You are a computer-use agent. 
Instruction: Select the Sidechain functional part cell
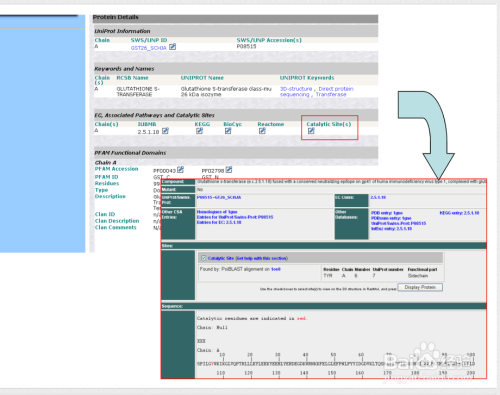tap(418, 276)
